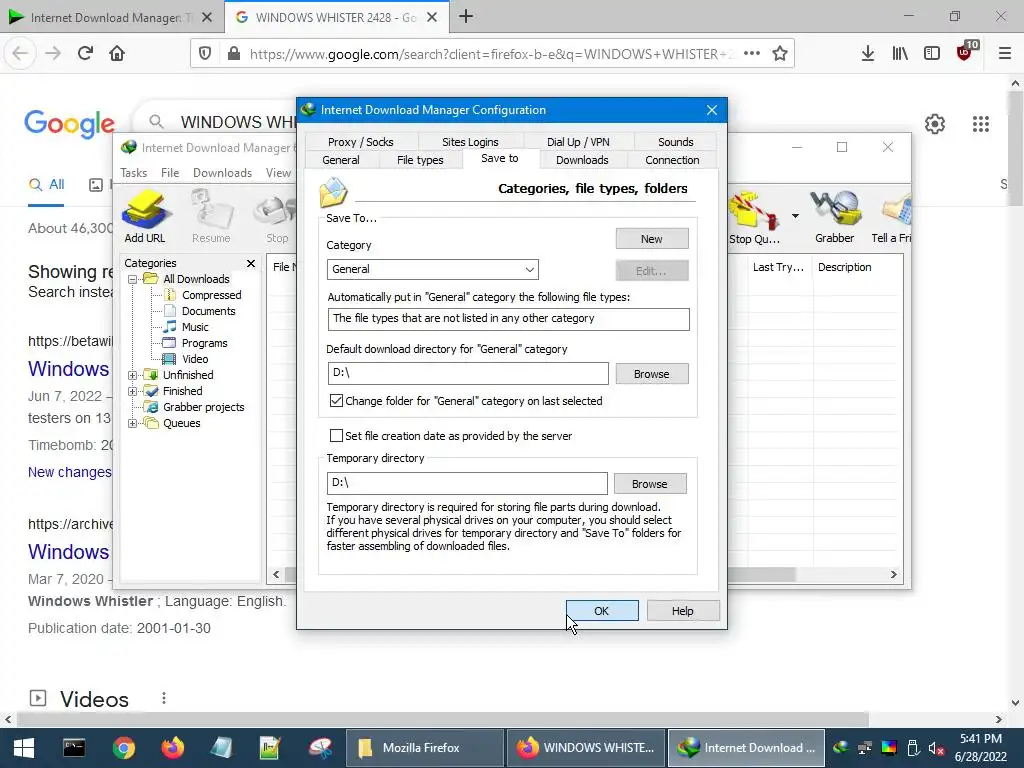Screen dimensions: 1024x768
Task: Bookmark this page with the star icon
Action: pyautogui.click(x=780, y=54)
